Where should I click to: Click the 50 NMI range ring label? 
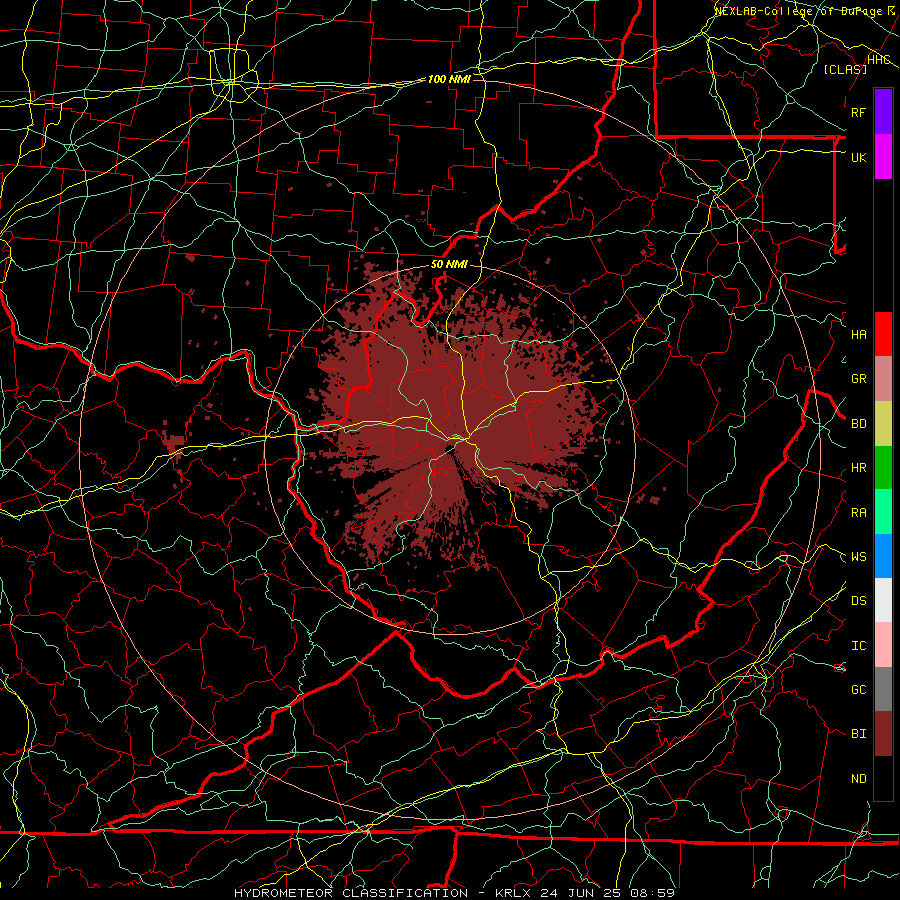click(449, 264)
